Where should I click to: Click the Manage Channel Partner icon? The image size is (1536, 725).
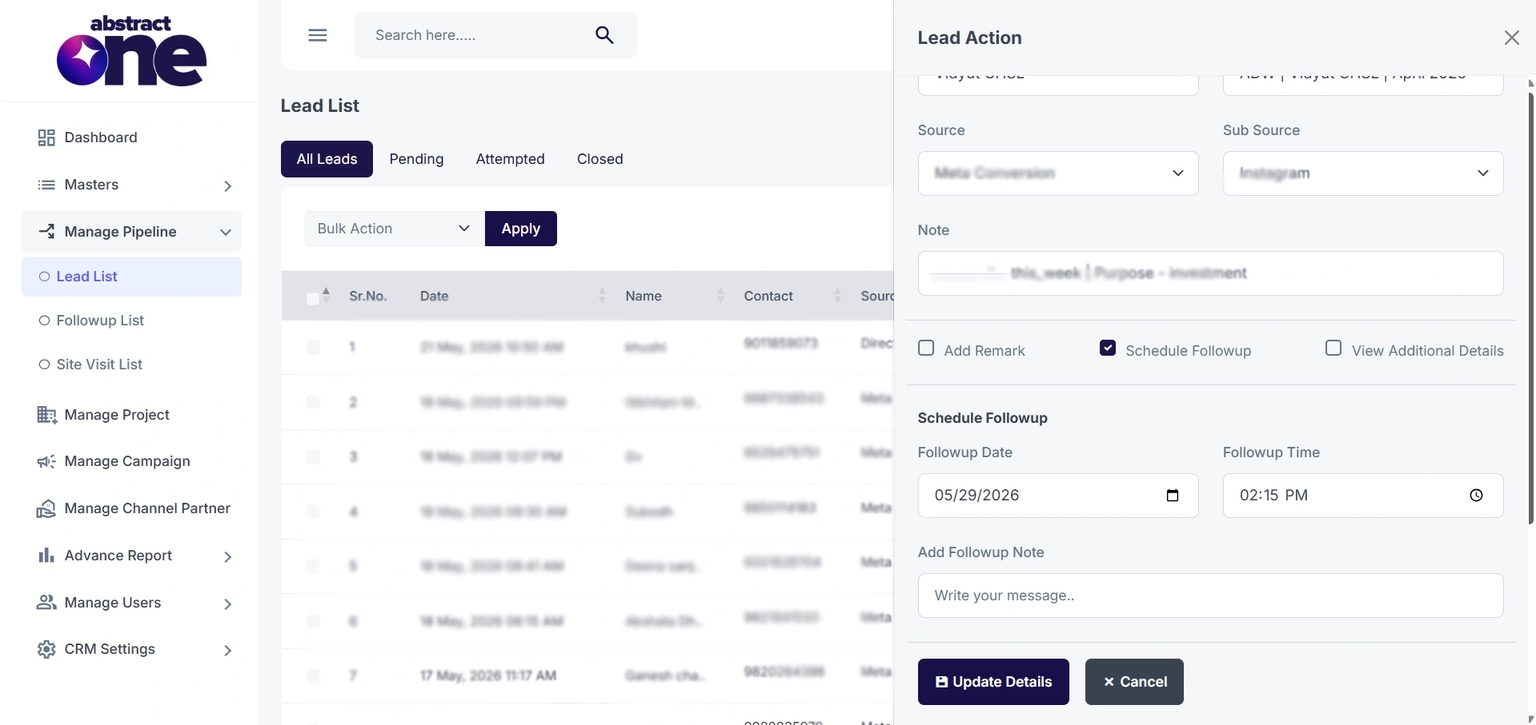46,508
